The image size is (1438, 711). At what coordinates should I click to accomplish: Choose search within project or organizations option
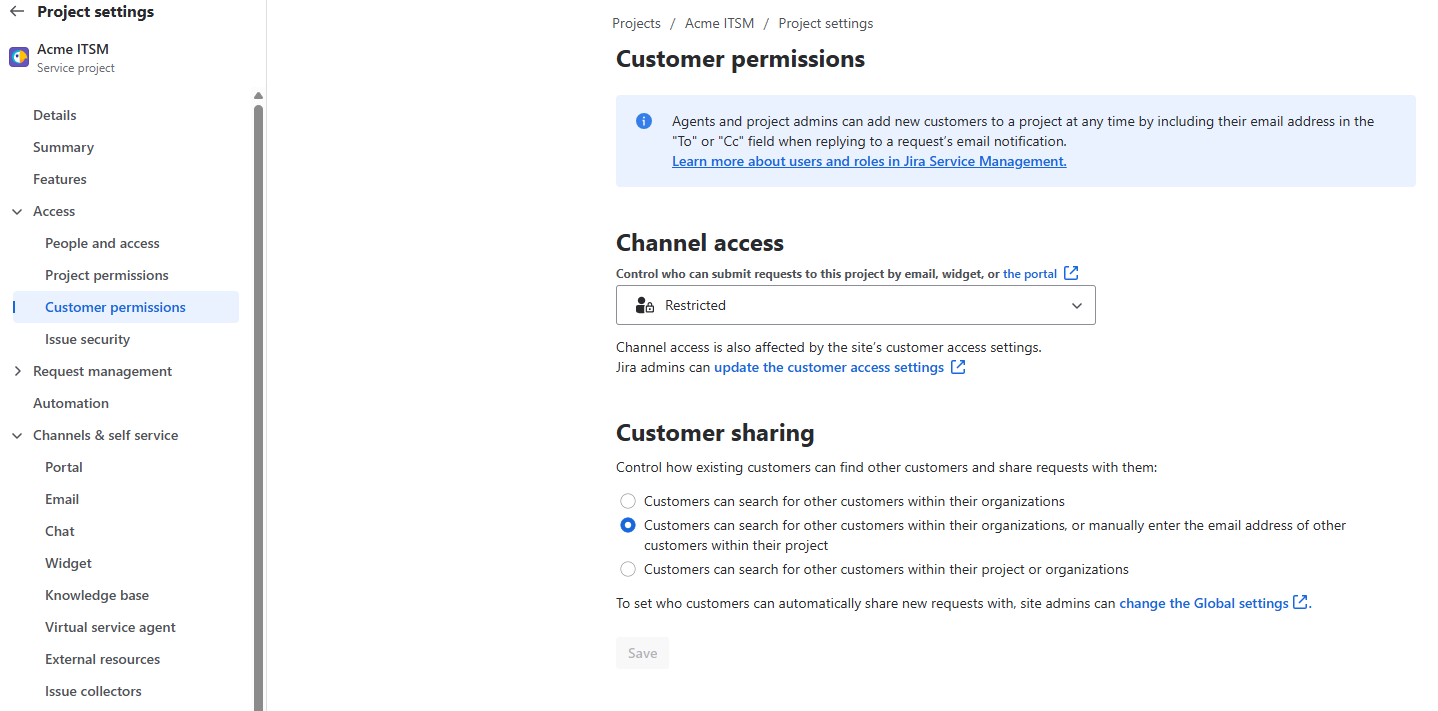[628, 568]
